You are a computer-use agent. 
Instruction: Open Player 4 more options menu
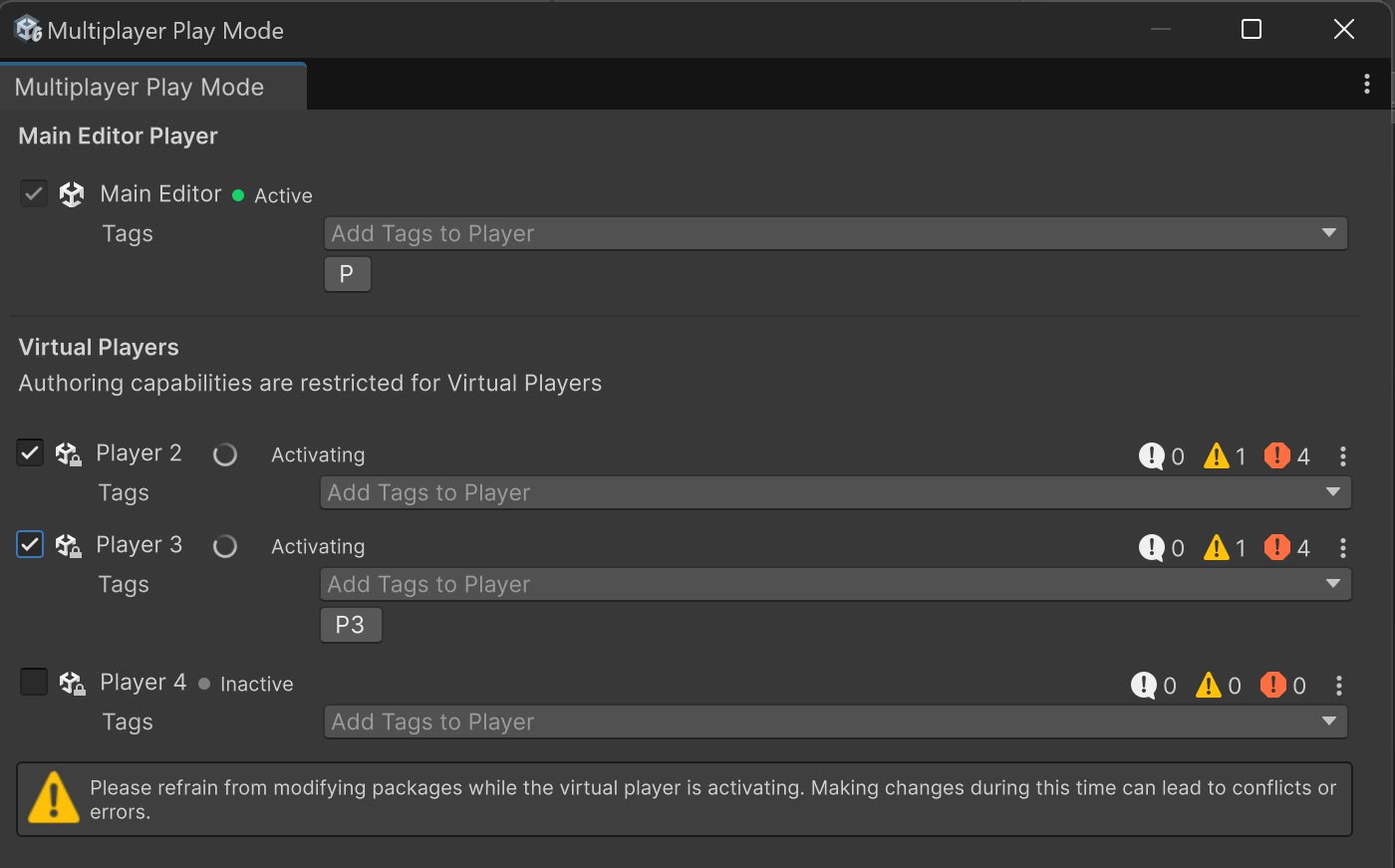(1339, 686)
